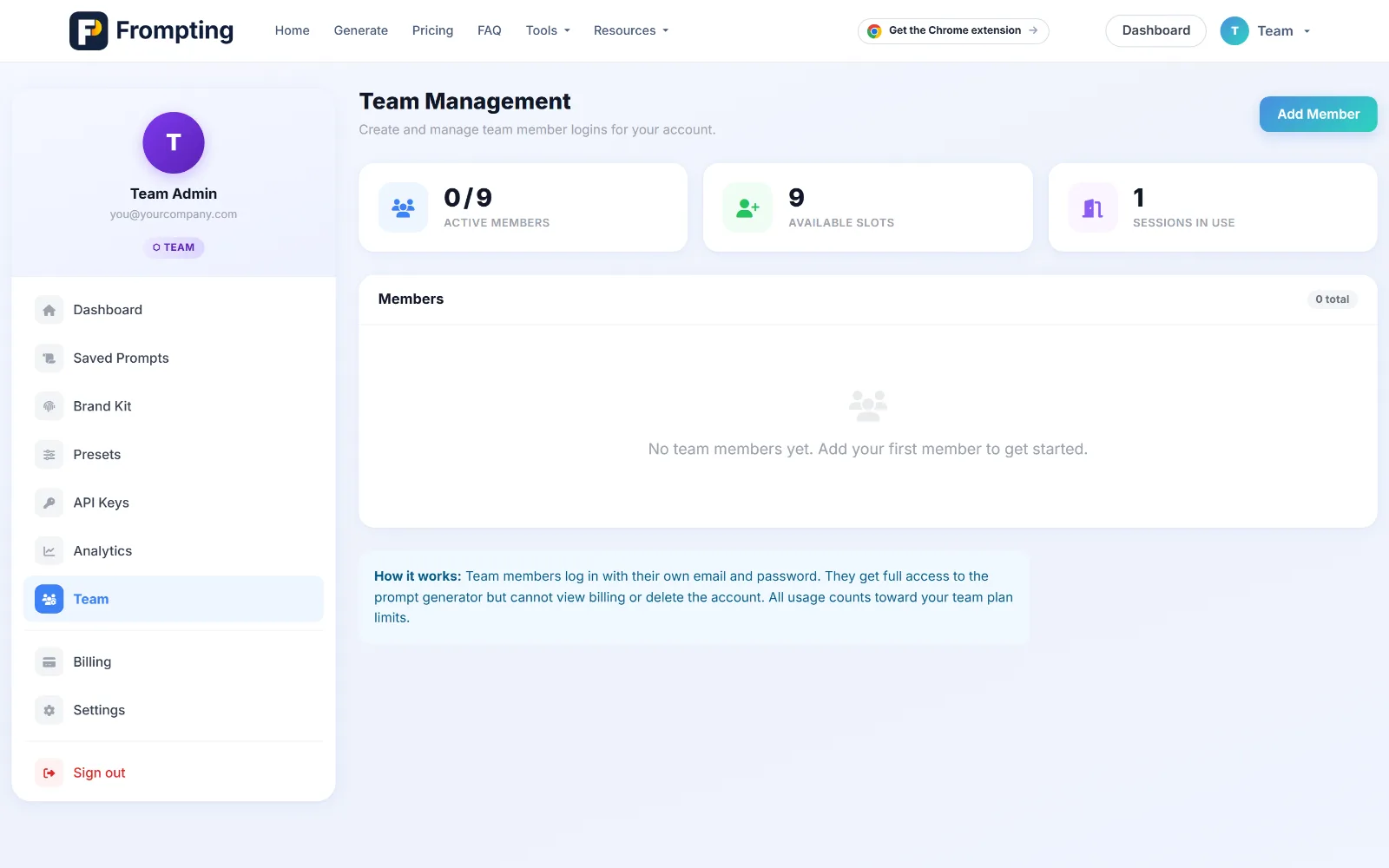This screenshot has height=868, width=1389.
Task: Click the Sessions In Use door icon
Action: (1092, 207)
